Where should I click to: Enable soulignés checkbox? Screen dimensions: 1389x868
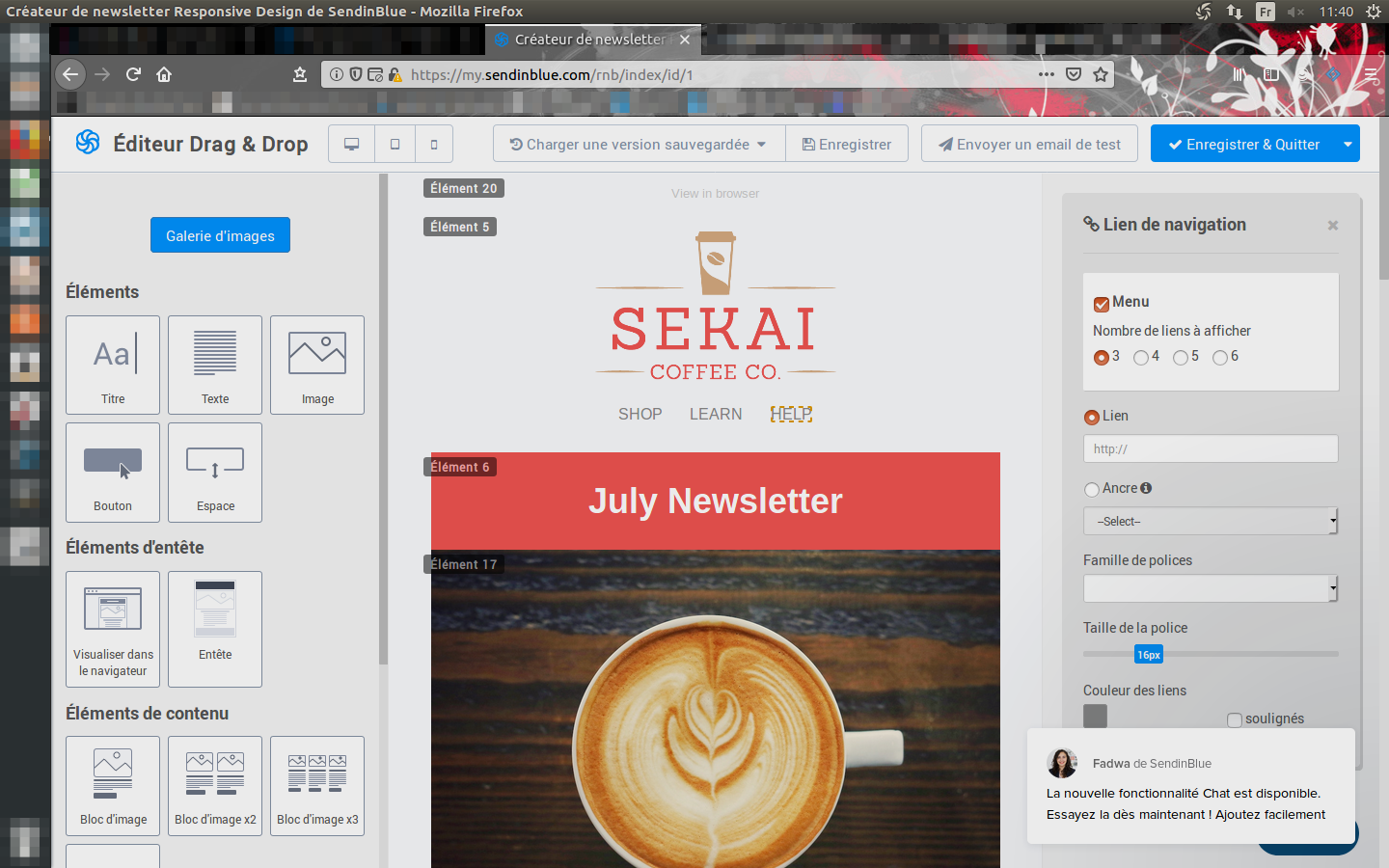(1235, 719)
